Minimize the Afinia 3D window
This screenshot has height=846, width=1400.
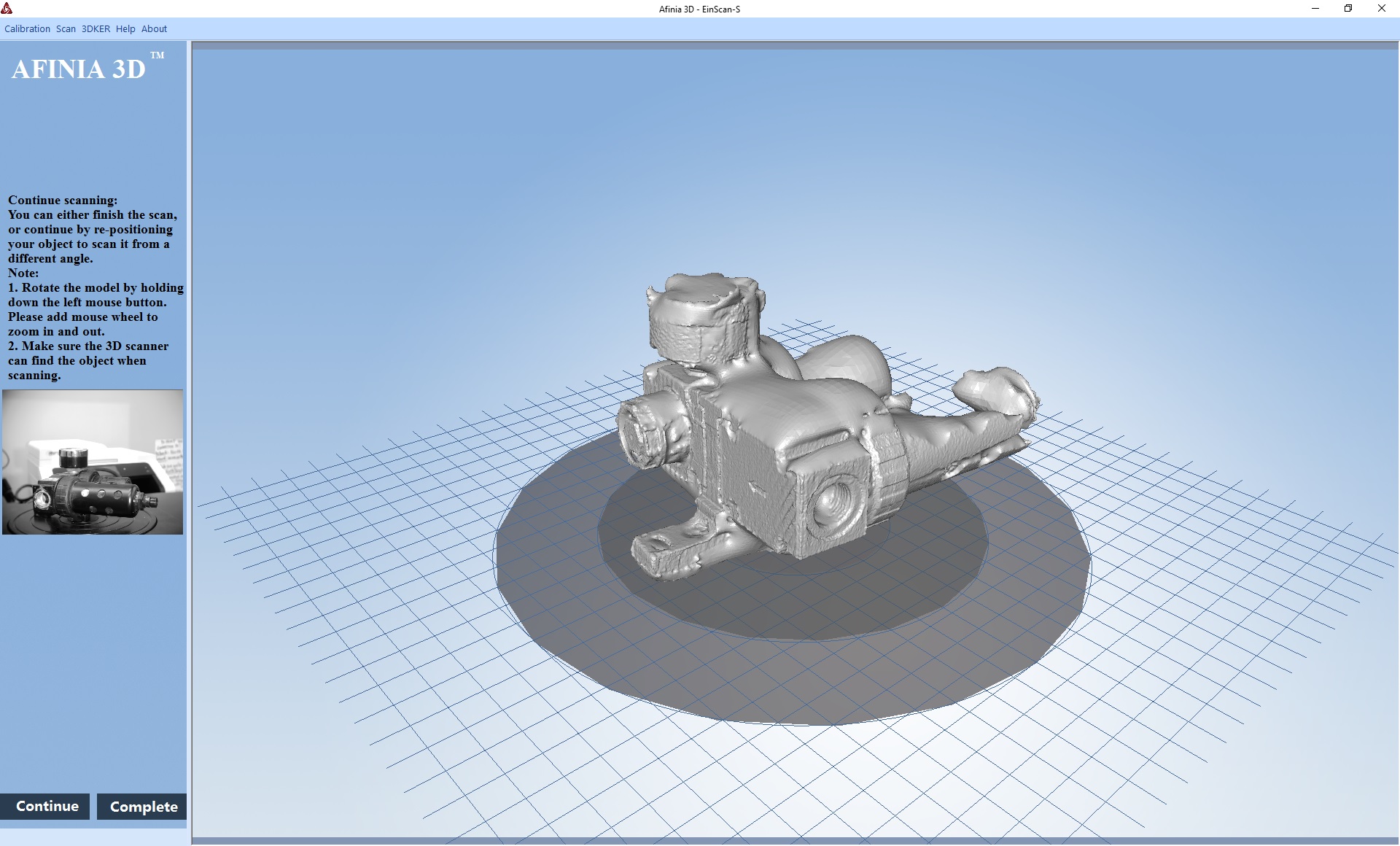pyautogui.click(x=1315, y=9)
